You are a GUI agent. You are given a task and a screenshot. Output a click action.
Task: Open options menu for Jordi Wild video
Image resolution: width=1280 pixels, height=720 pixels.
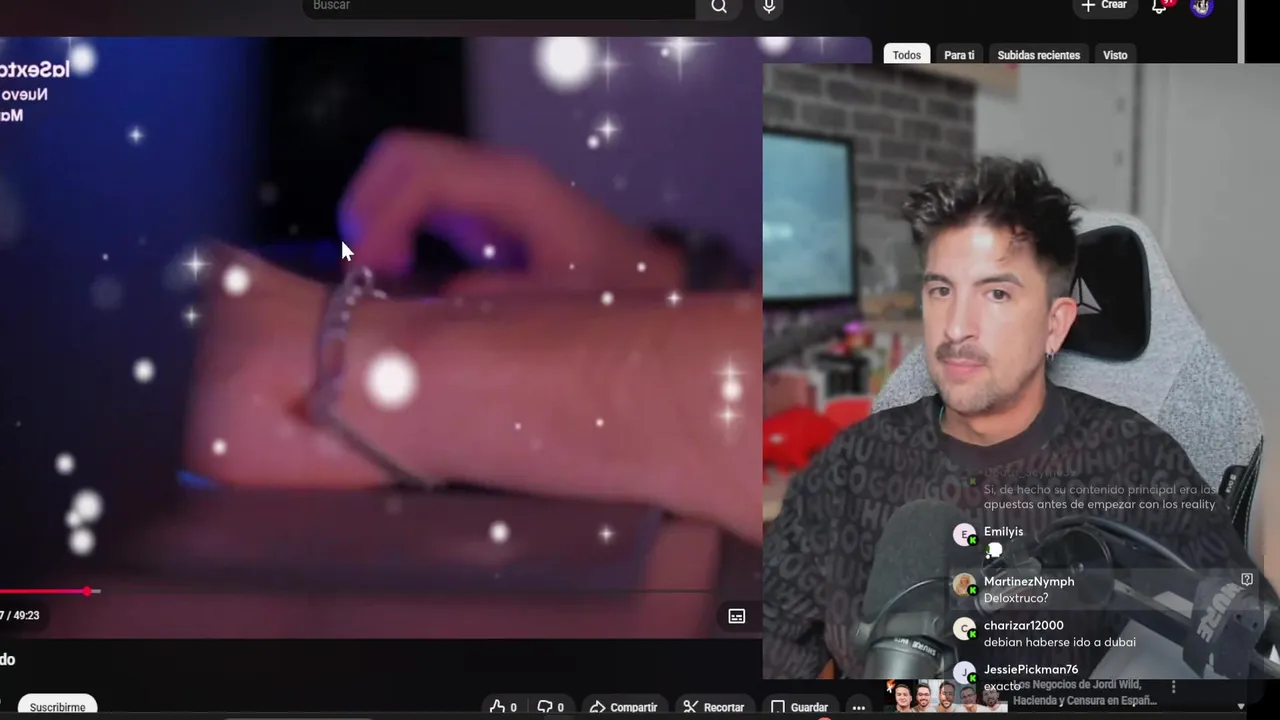(1173, 687)
